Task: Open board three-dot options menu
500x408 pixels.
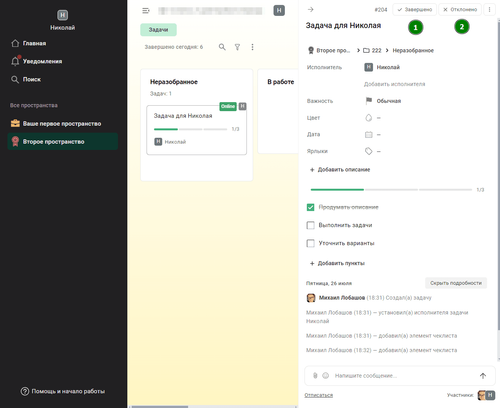Action: pyautogui.click(x=252, y=47)
